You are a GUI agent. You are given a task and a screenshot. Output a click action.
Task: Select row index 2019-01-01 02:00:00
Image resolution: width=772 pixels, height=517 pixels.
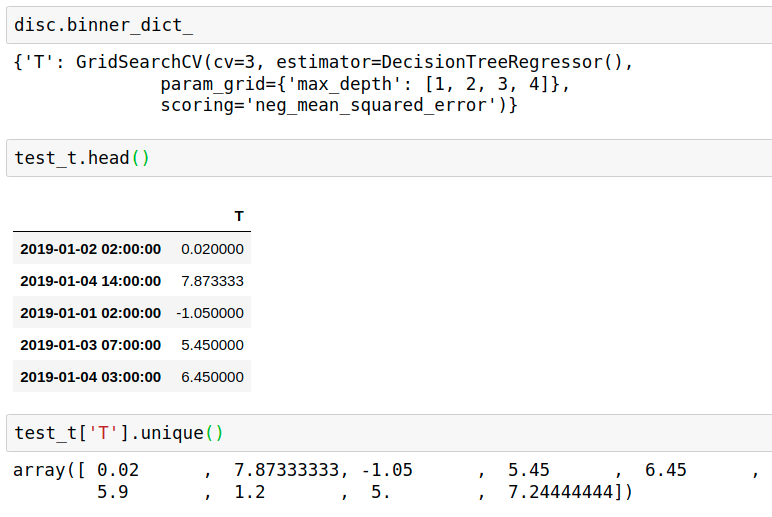pos(90,313)
